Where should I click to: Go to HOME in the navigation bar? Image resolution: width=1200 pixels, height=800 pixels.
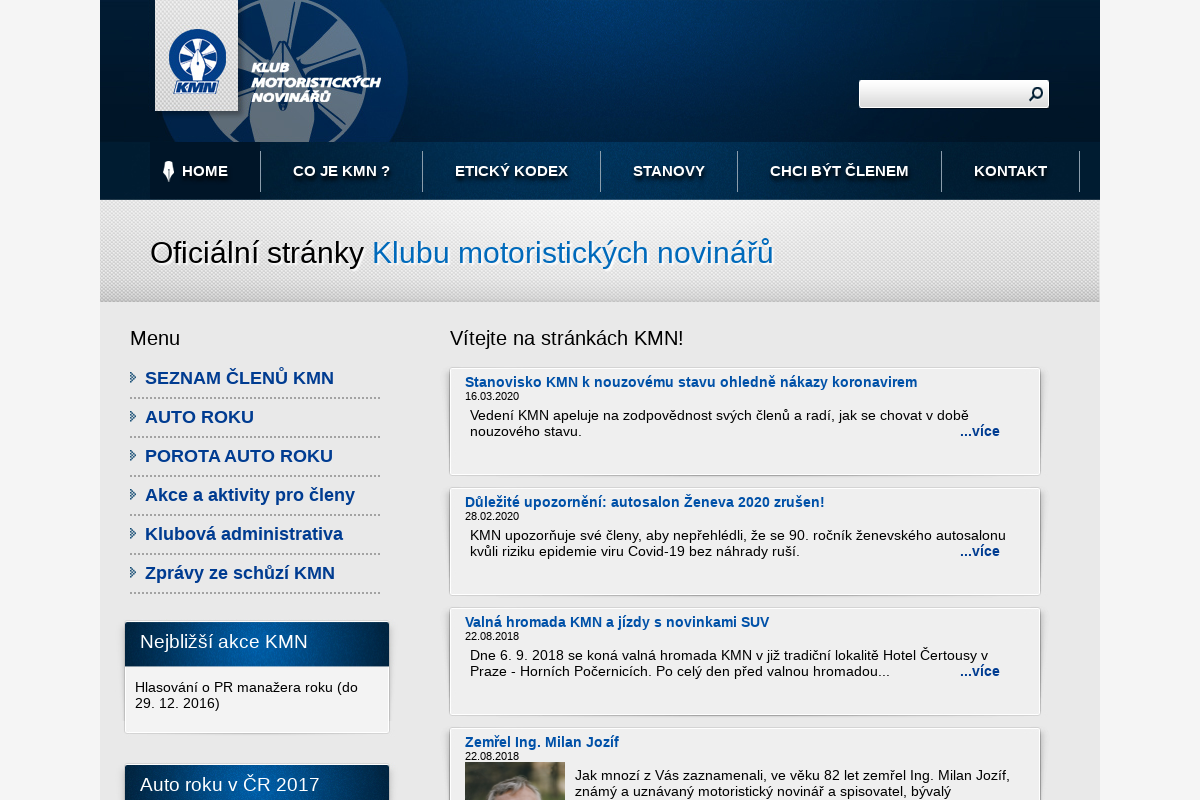[203, 170]
